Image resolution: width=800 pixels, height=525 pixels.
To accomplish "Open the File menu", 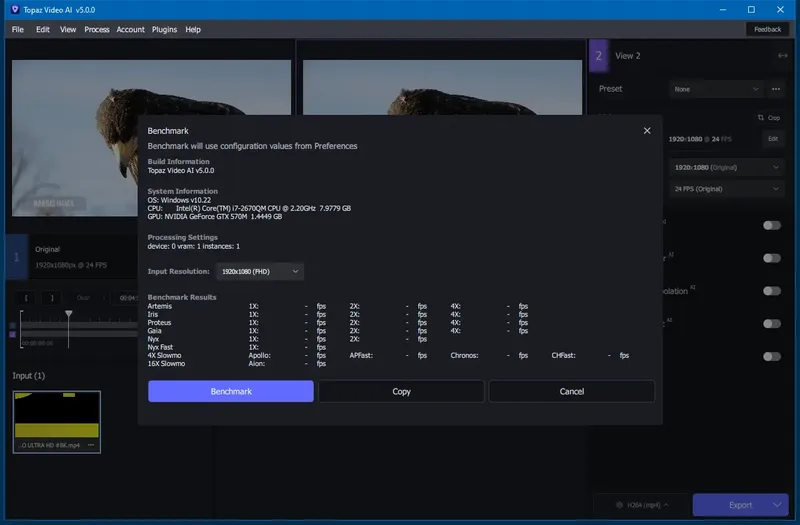I will pyautogui.click(x=18, y=30).
